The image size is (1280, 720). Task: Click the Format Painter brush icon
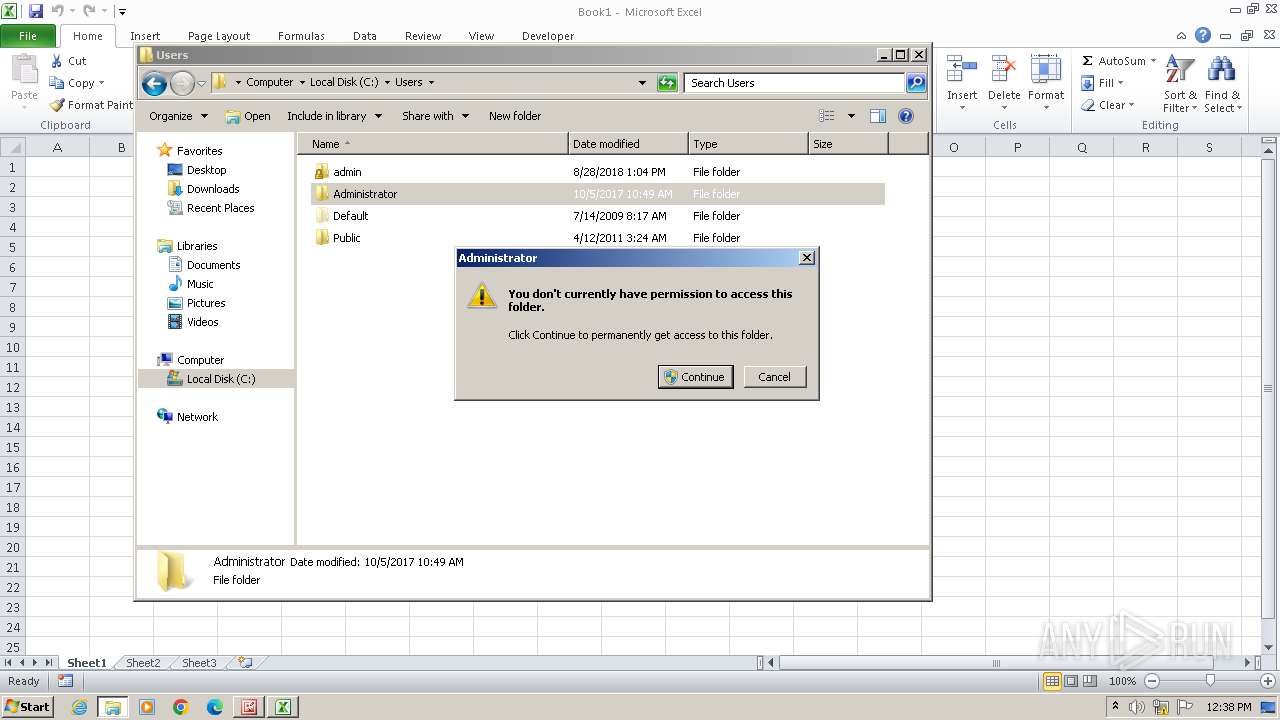click(57, 105)
